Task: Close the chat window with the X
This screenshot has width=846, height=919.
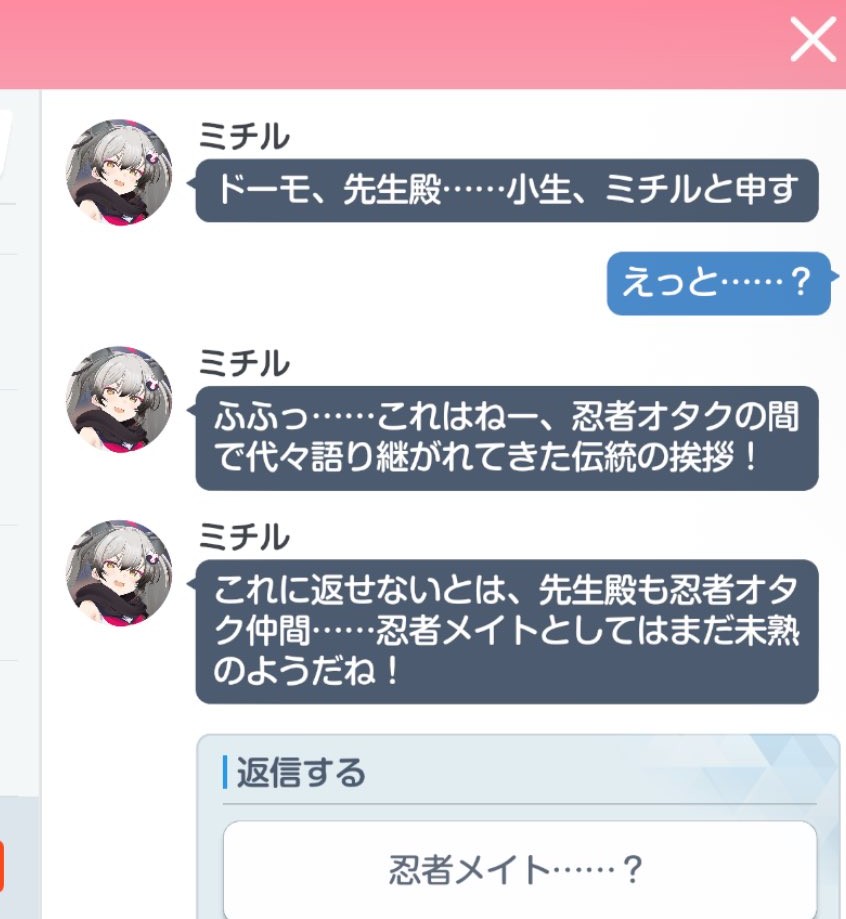Action: 813,39
